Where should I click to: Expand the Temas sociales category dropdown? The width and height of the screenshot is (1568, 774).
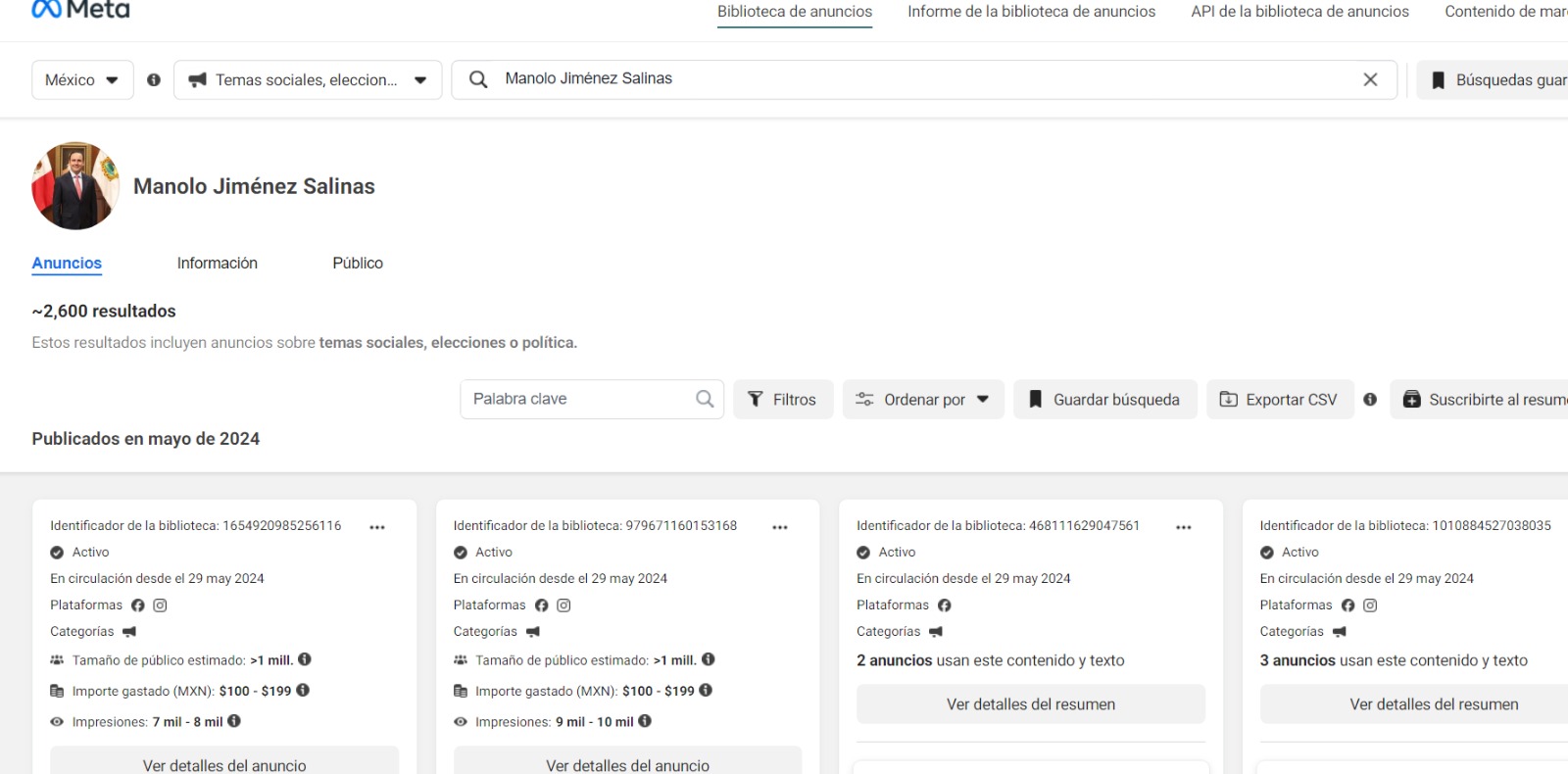(308, 80)
